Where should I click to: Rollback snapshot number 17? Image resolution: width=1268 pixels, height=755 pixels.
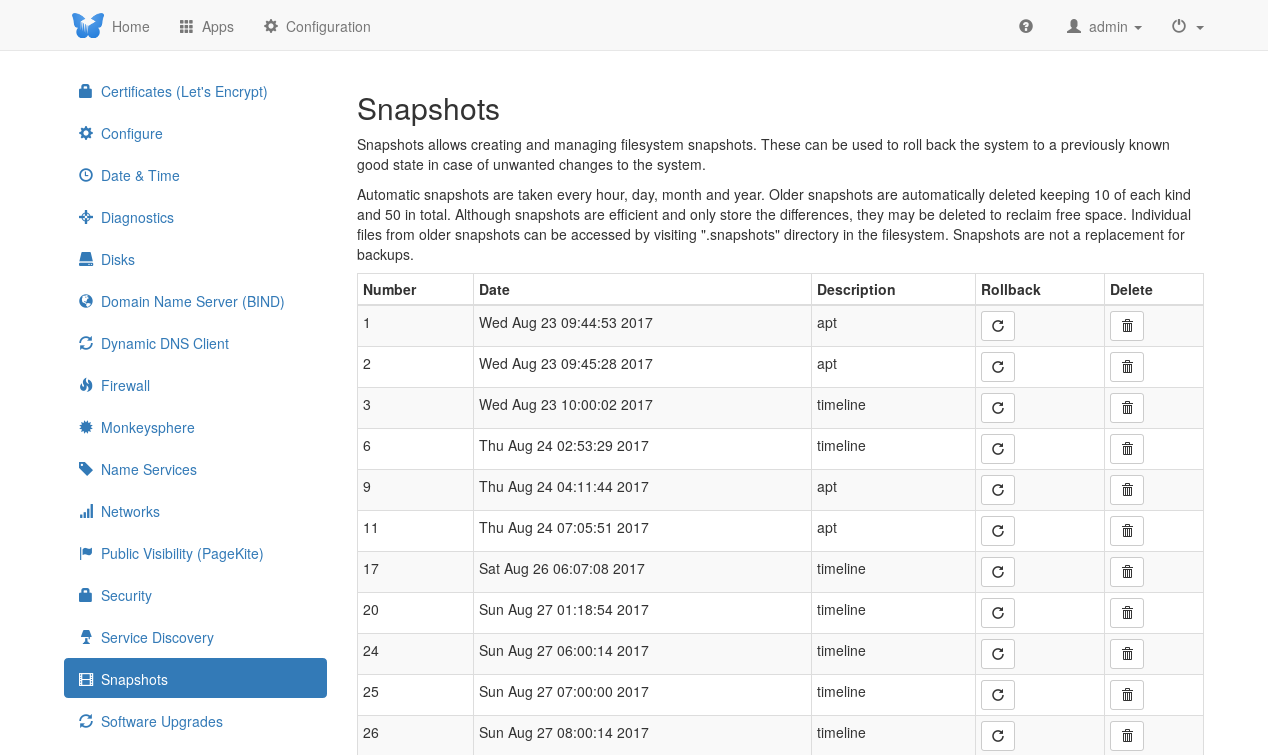(997, 572)
